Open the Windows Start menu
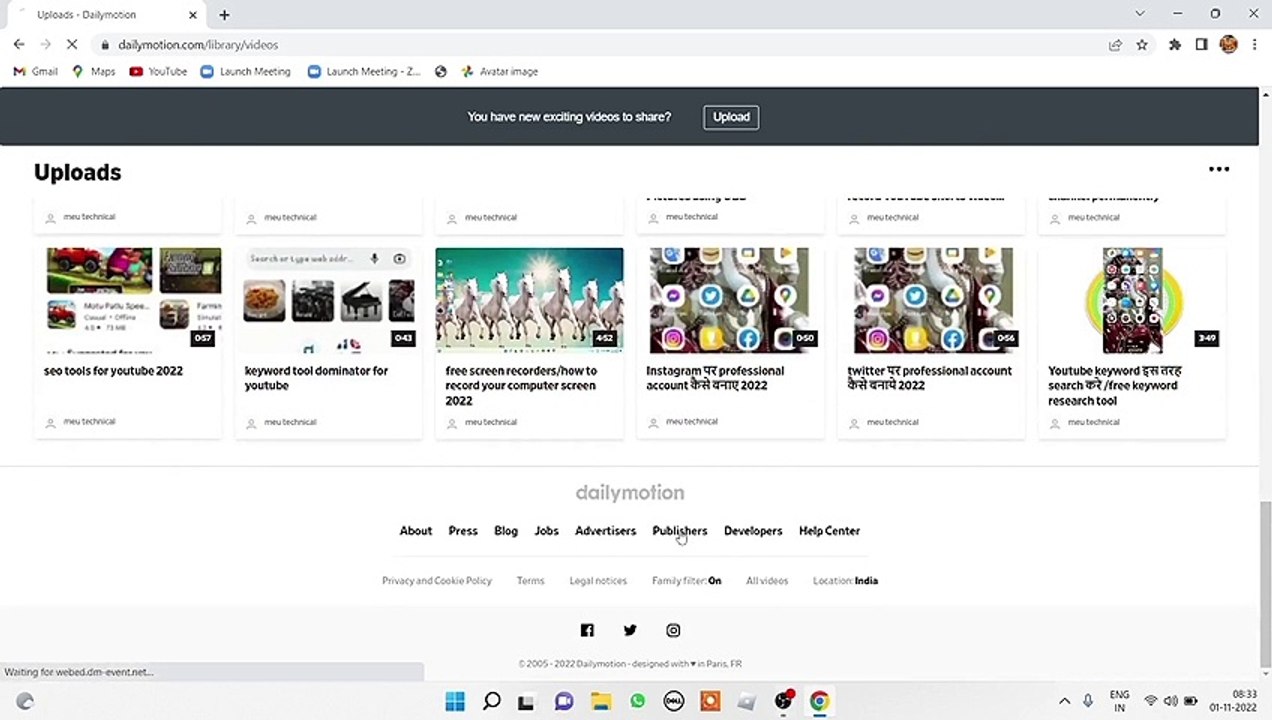 click(x=455, y=701)
